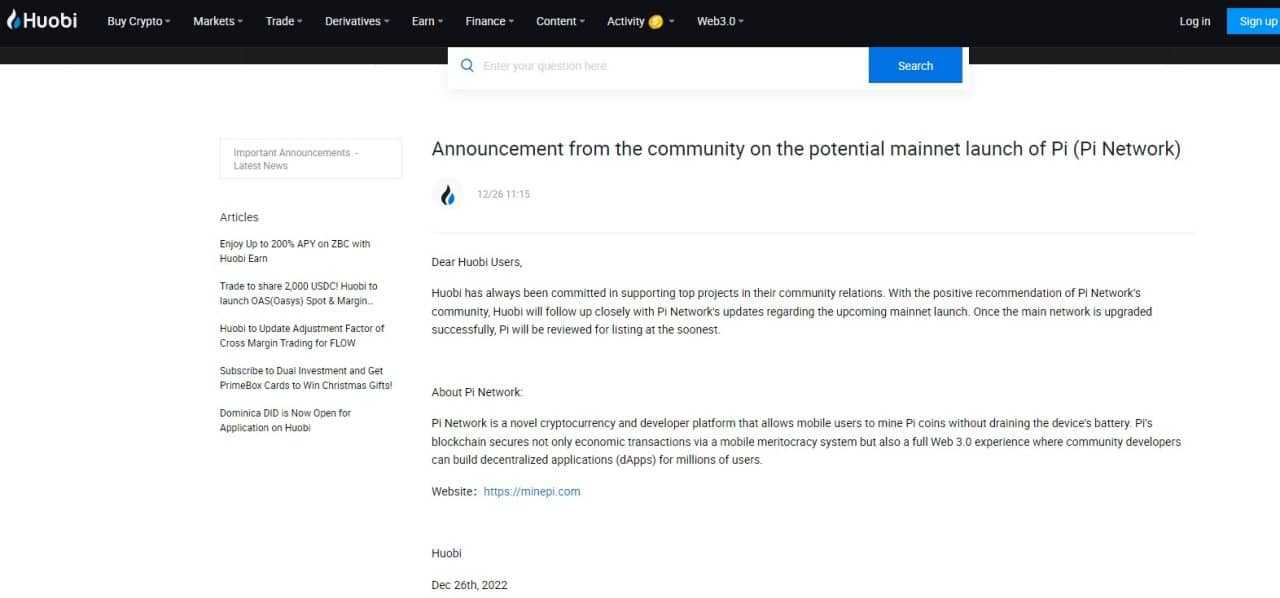Click the Sign up button

pos(1255,21)
